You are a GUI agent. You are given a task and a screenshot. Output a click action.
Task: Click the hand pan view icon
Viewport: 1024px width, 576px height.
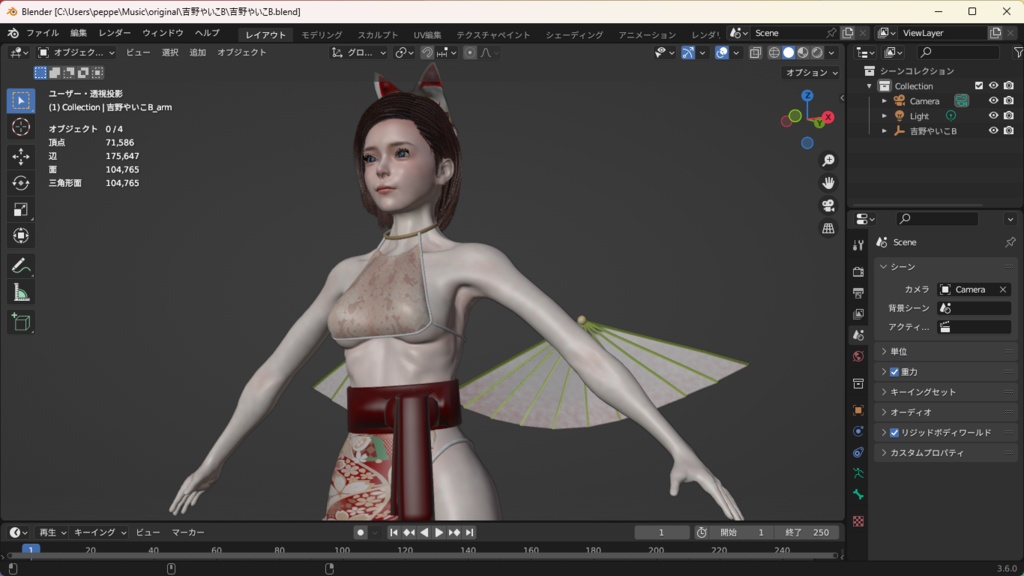[x=828, y=183]
